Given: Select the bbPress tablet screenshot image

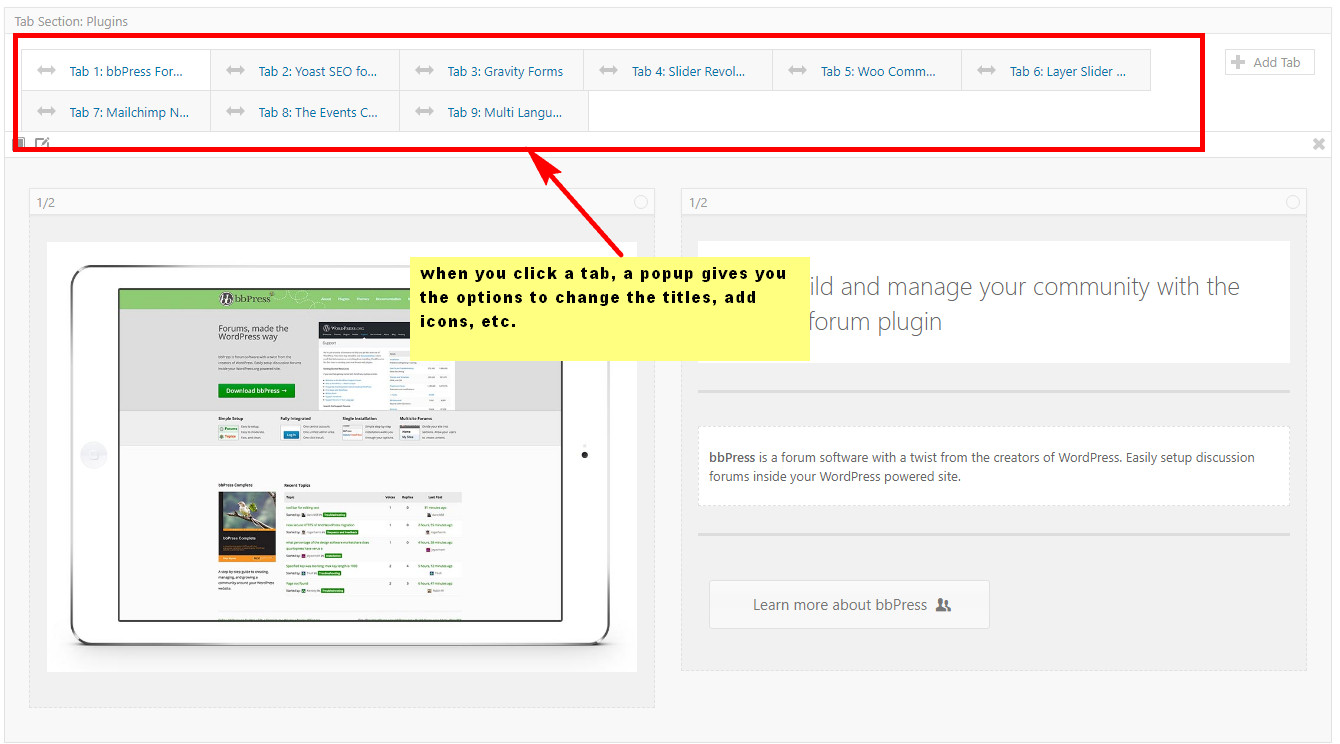Looking at the screenshot, I should (342, 457).
